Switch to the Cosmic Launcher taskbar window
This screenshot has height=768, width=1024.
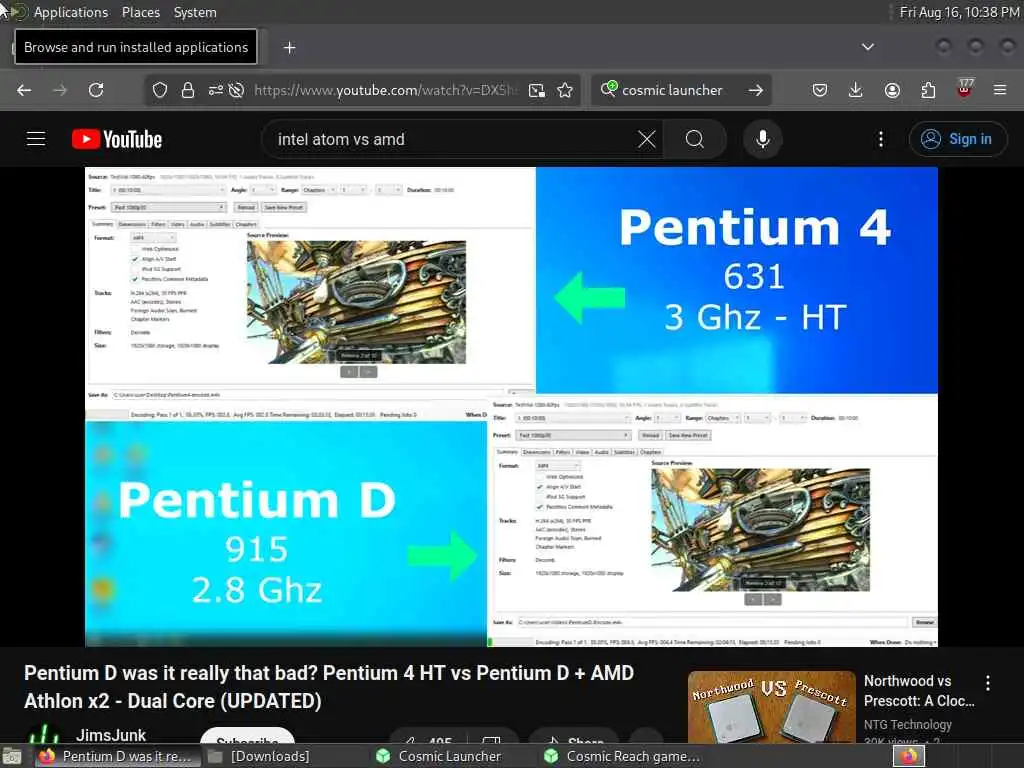[x=439, y=756]
